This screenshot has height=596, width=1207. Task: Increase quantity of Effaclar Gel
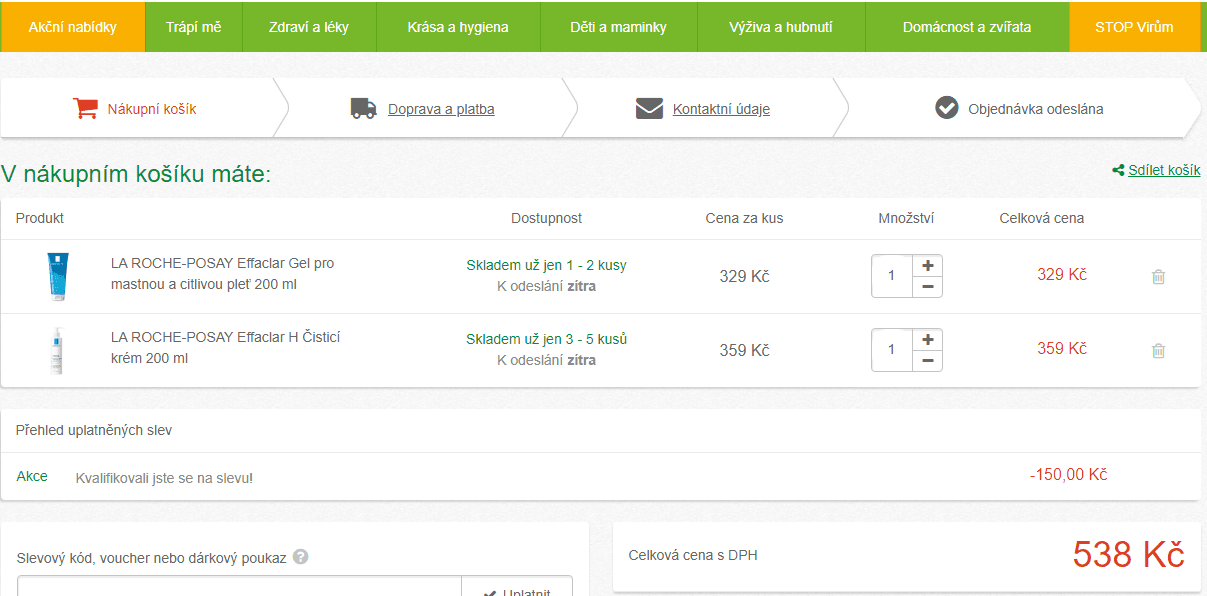coord(927,266)
